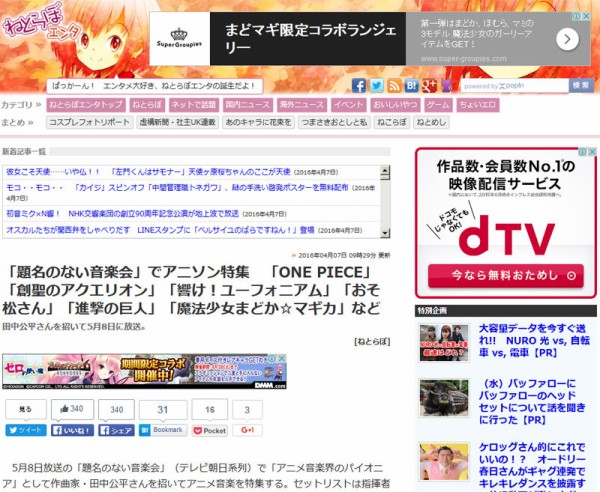Open the ちょいエロ category
The image size is (600, 492).
(x=478, y=105)
